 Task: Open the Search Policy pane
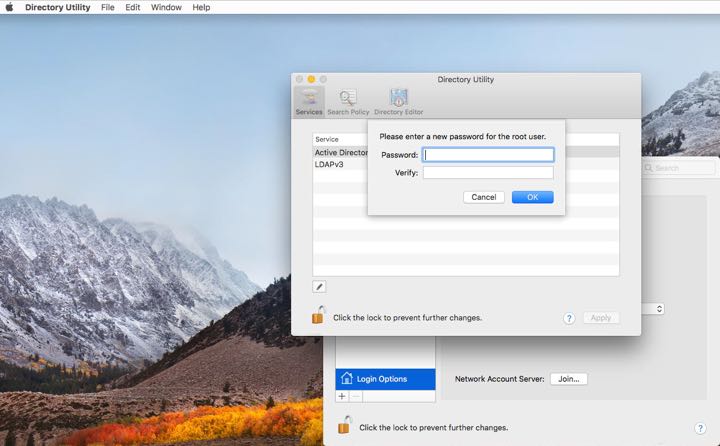coord(347,101)
